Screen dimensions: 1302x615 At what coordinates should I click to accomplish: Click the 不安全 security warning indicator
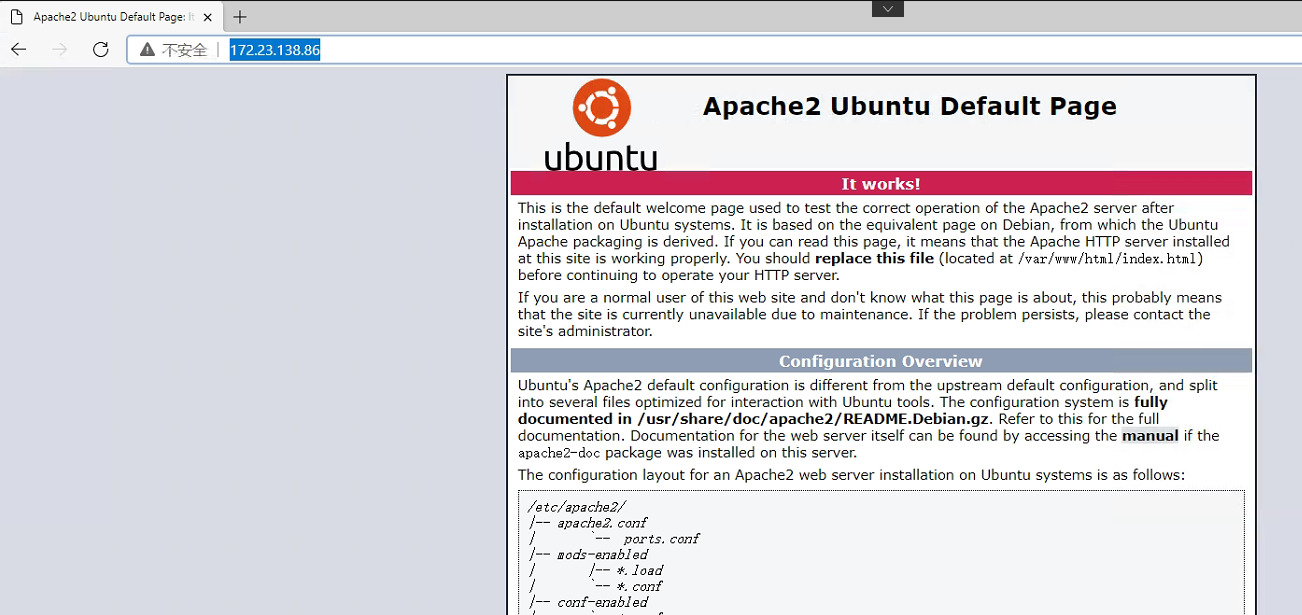click(186, 49)
